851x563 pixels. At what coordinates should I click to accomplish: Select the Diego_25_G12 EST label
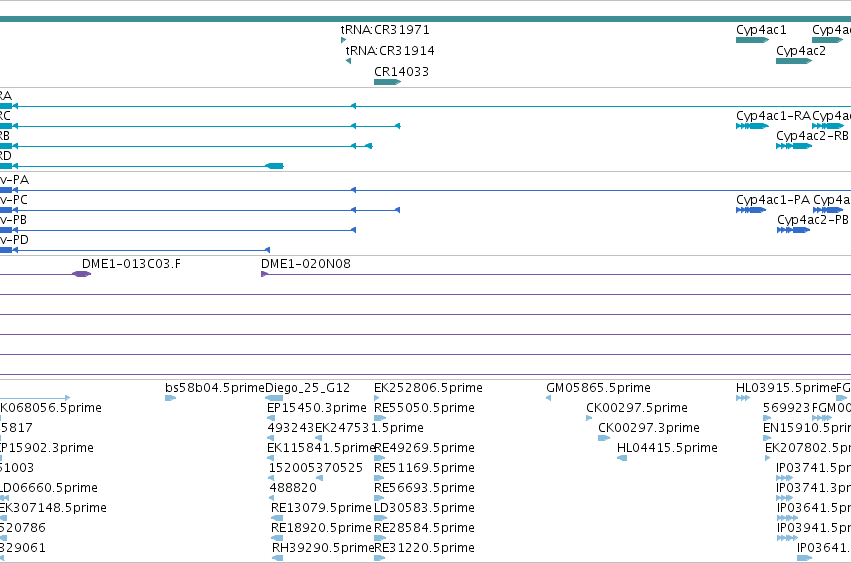[x=307, y=388]
